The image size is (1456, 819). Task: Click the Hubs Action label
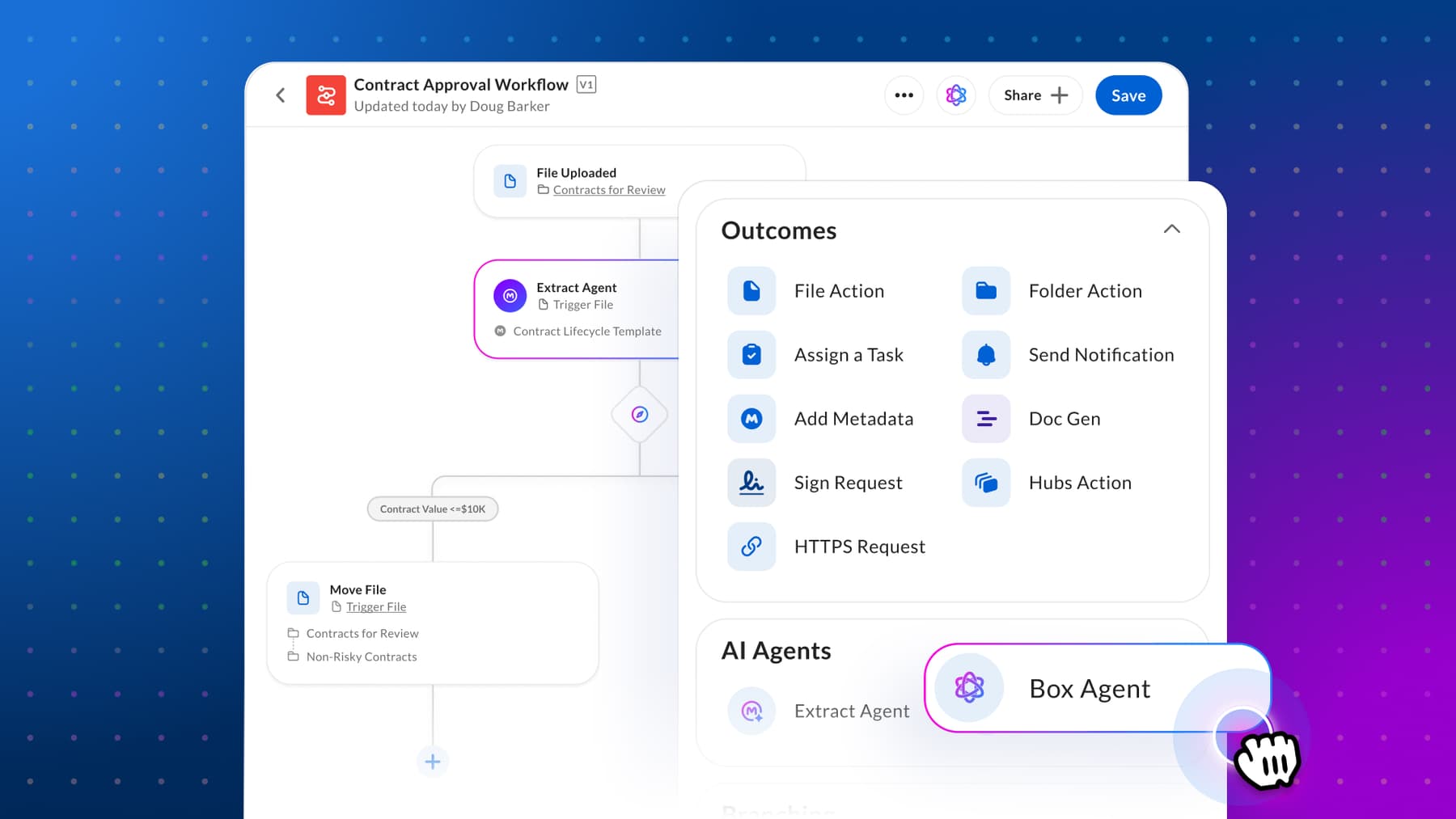click(1080, 483)
